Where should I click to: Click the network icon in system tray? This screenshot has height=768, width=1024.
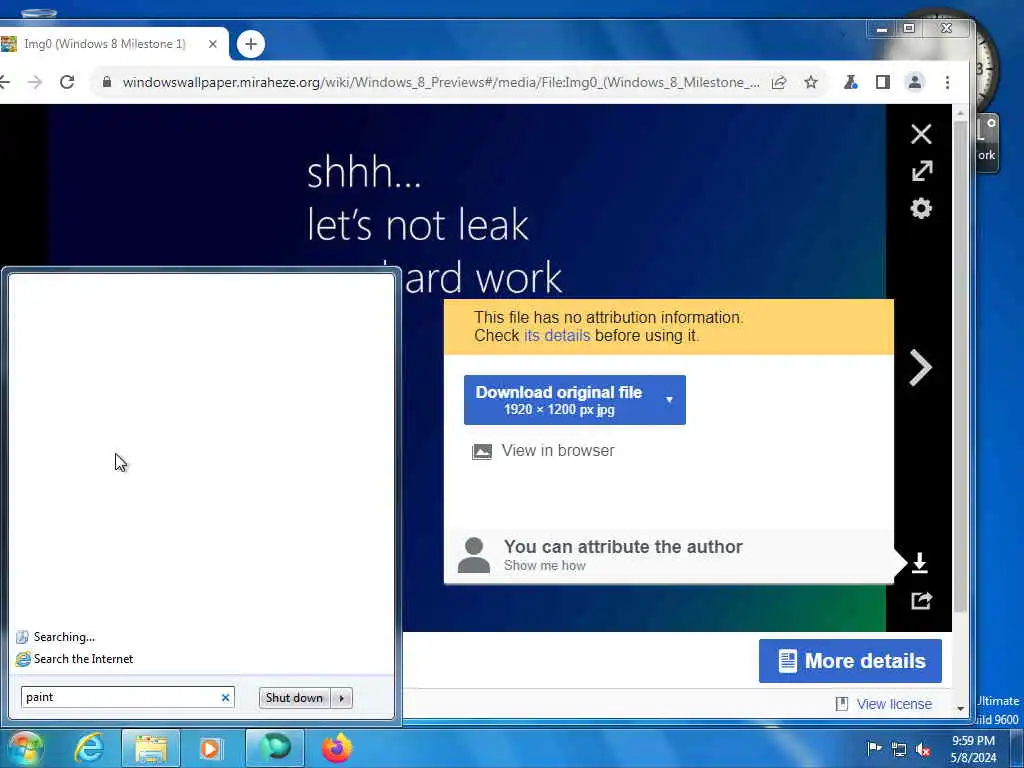(x=899, y=749)
